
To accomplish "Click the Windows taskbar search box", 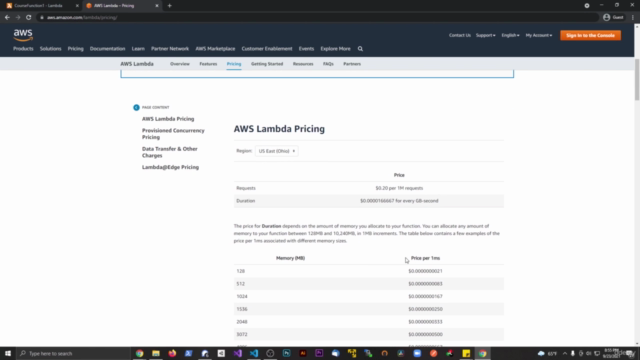I will click(x=73, y=353).
